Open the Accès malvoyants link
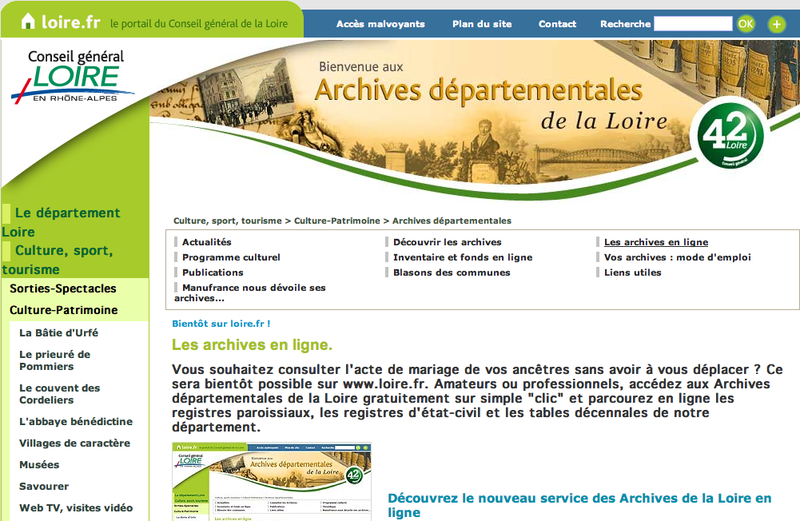Screen dimensions: 800x521 coord(380,24)
